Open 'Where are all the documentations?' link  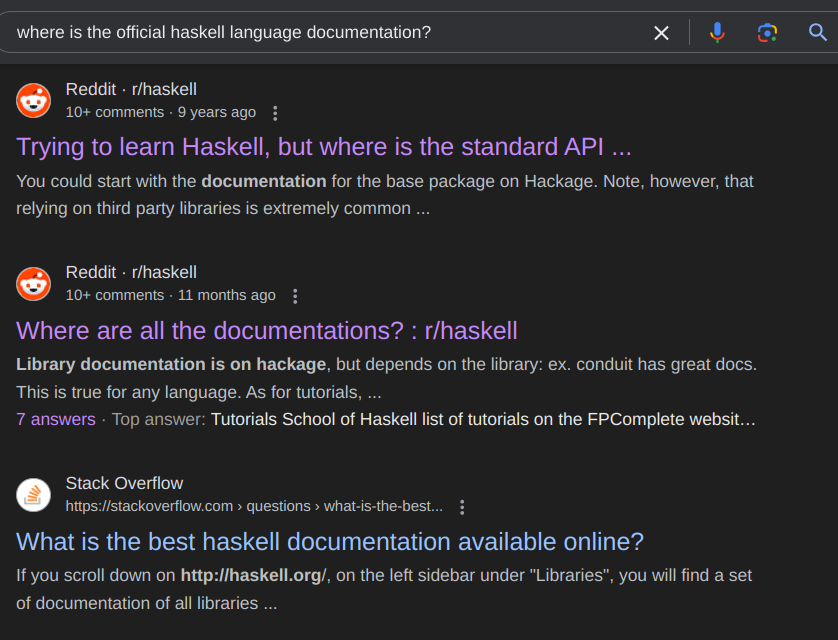(x=267, y=331)
